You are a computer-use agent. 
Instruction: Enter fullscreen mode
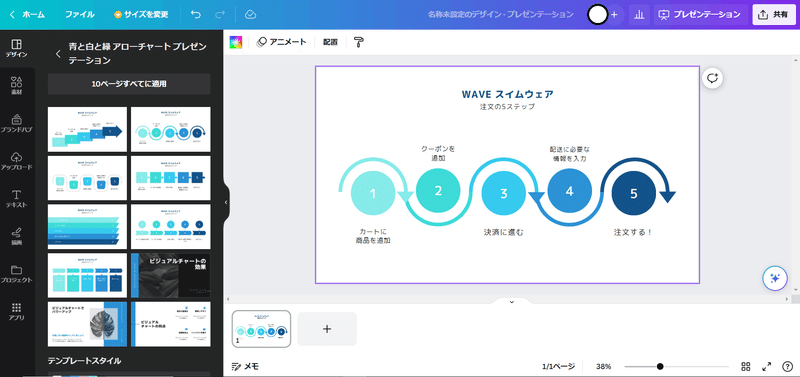766,366
